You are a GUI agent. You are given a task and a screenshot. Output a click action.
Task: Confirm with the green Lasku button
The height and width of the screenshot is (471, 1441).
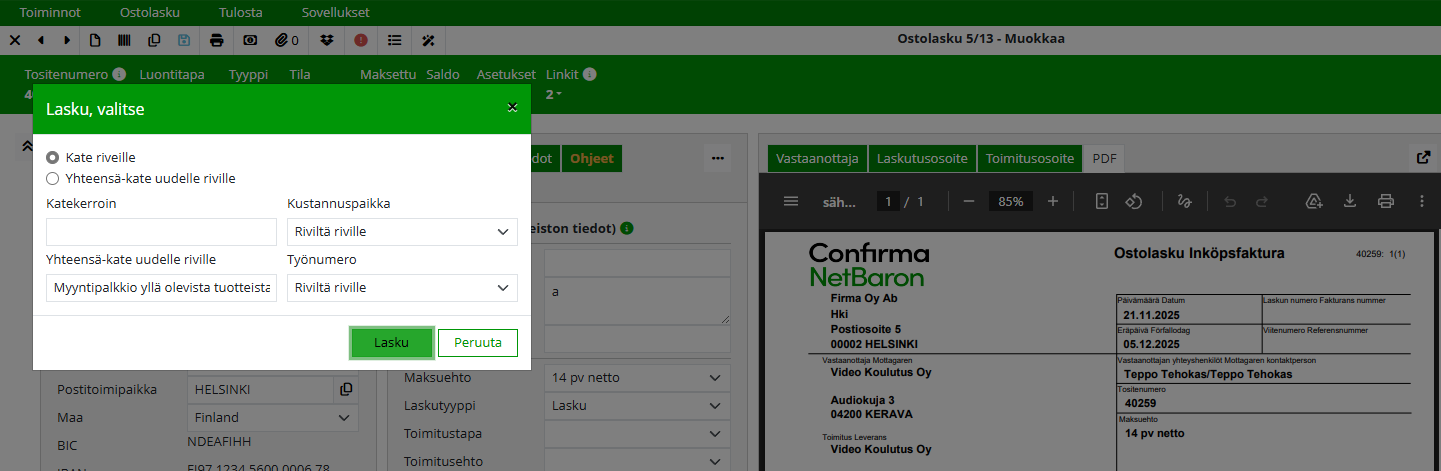coord(391,342)
